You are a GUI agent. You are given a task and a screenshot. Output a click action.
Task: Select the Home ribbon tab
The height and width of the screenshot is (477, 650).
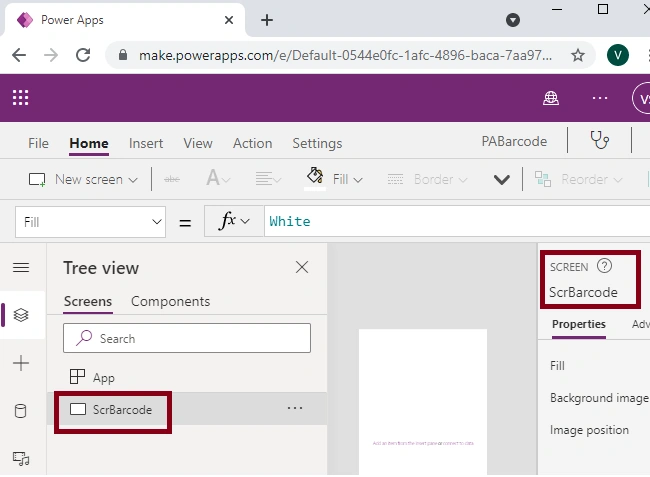(x=89, y=143)
